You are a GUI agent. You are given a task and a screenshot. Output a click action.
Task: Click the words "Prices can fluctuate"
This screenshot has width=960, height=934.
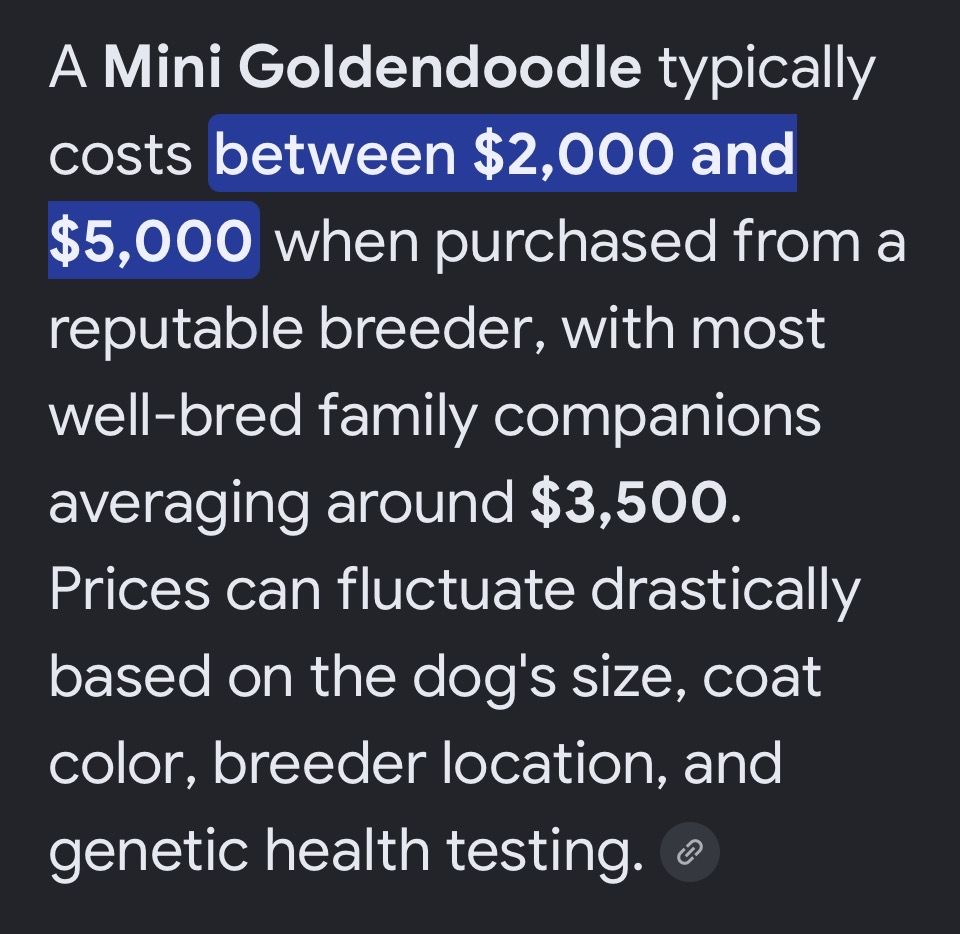pyautogui.click(x=312, y=589)
